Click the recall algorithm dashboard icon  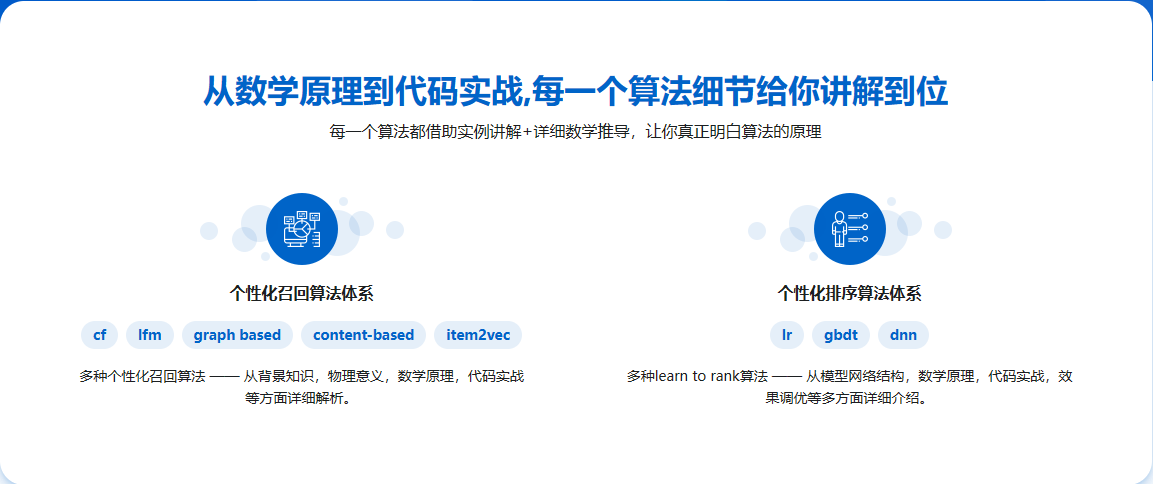301,229
